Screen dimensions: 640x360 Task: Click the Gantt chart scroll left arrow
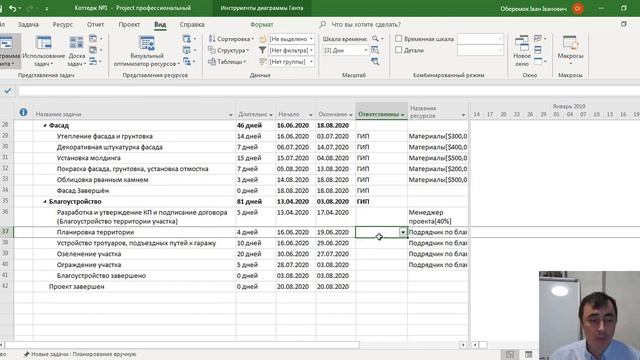(x=474, y=345)
